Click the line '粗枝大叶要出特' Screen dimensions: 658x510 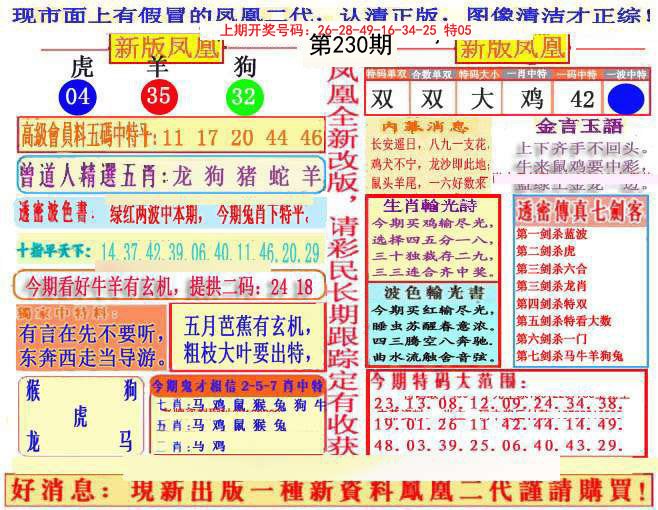pos(248,352)
